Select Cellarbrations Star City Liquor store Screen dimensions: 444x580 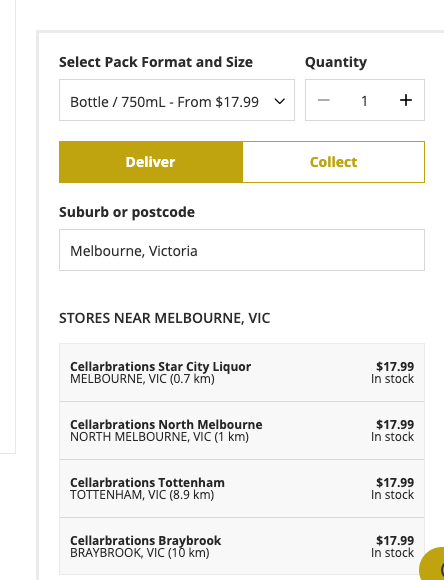(x=242, y=372)
